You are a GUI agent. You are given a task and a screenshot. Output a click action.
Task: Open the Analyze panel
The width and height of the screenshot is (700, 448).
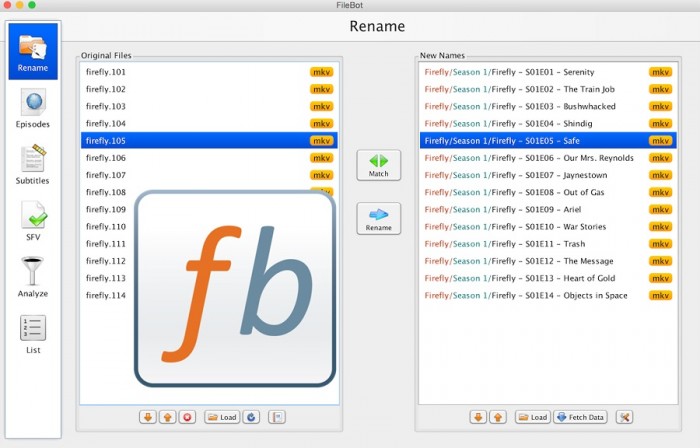[x=33, y=278]
